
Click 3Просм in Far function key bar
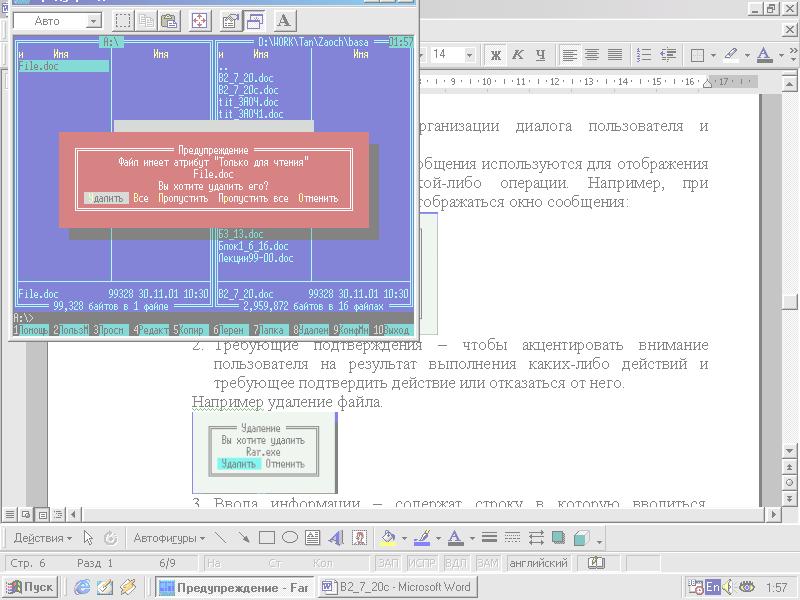coord(109,330)
